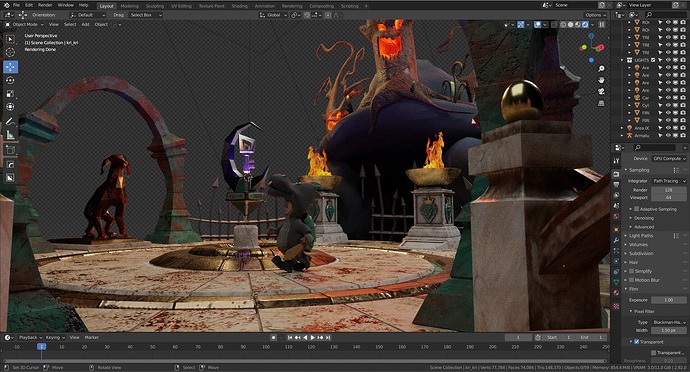Open the Options button in the viewport header
The width and height of the screenshot is (690, 372).
pyautogui.click(x=595, y=15)
